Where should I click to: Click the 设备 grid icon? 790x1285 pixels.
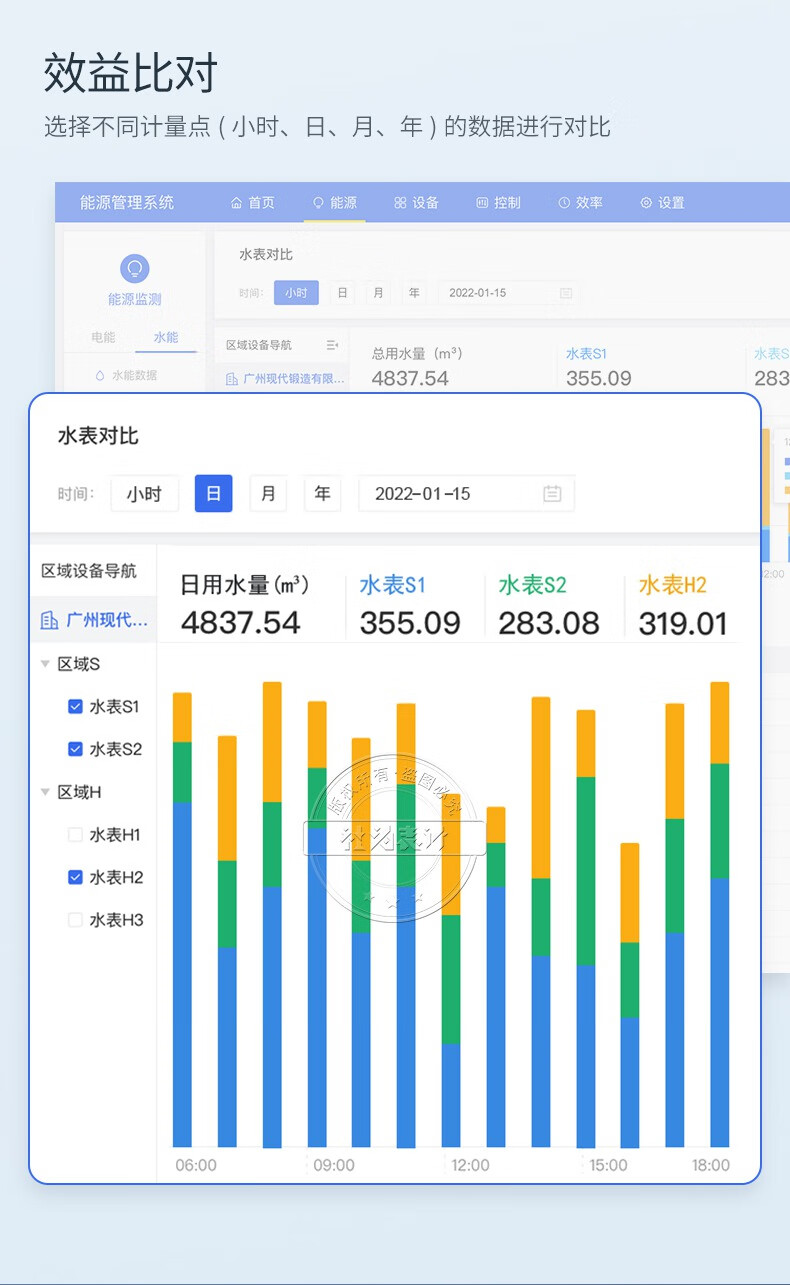tap(400, 202)
